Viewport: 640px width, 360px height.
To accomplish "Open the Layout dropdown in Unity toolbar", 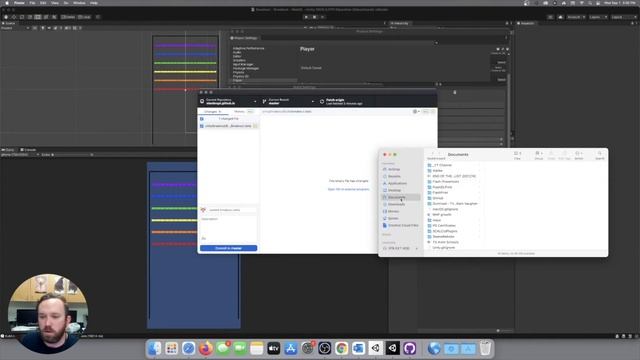I will (623, 17).
